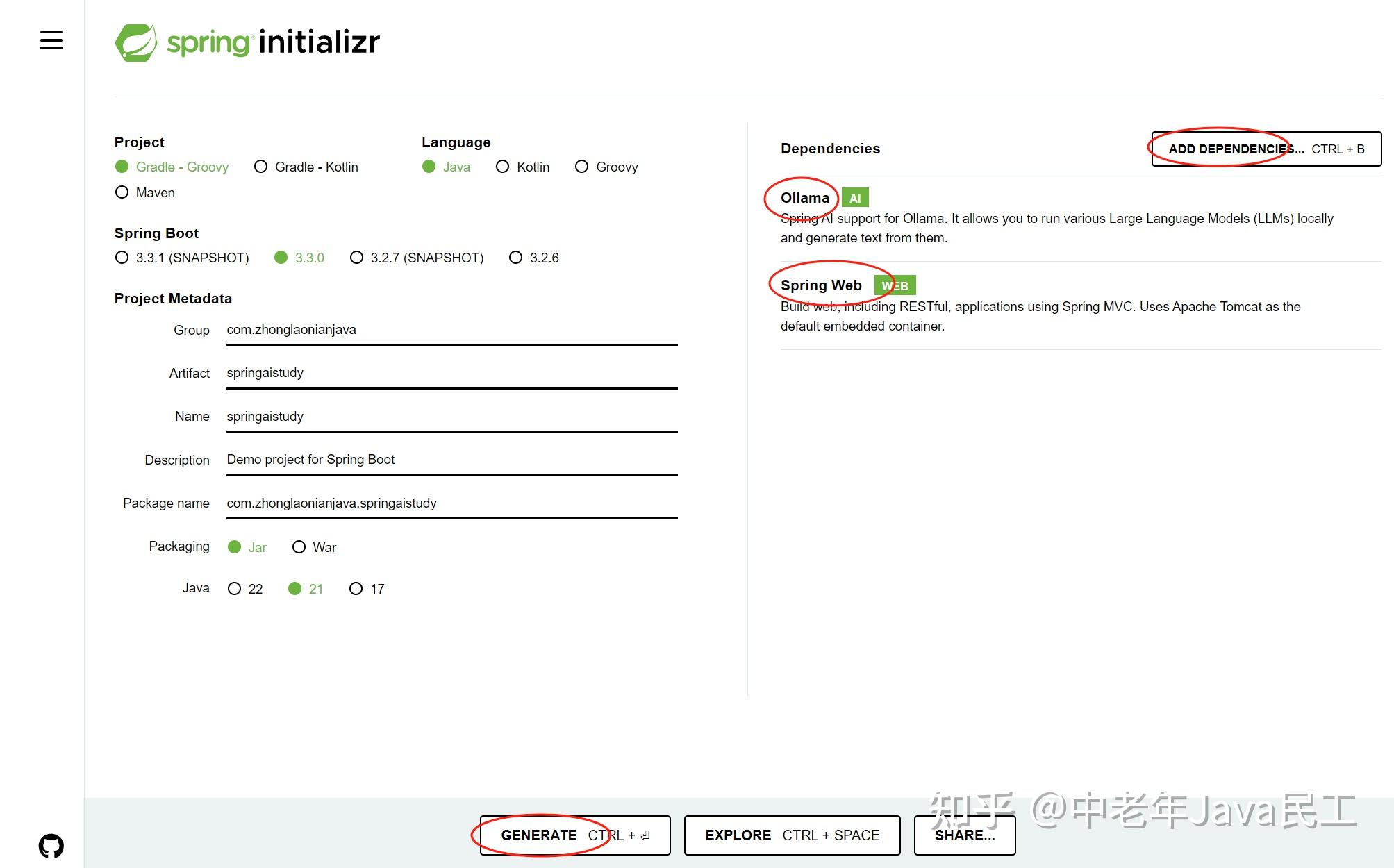1394x868 pixels.
Task: Select Maven project type
Action: (122, 192)
